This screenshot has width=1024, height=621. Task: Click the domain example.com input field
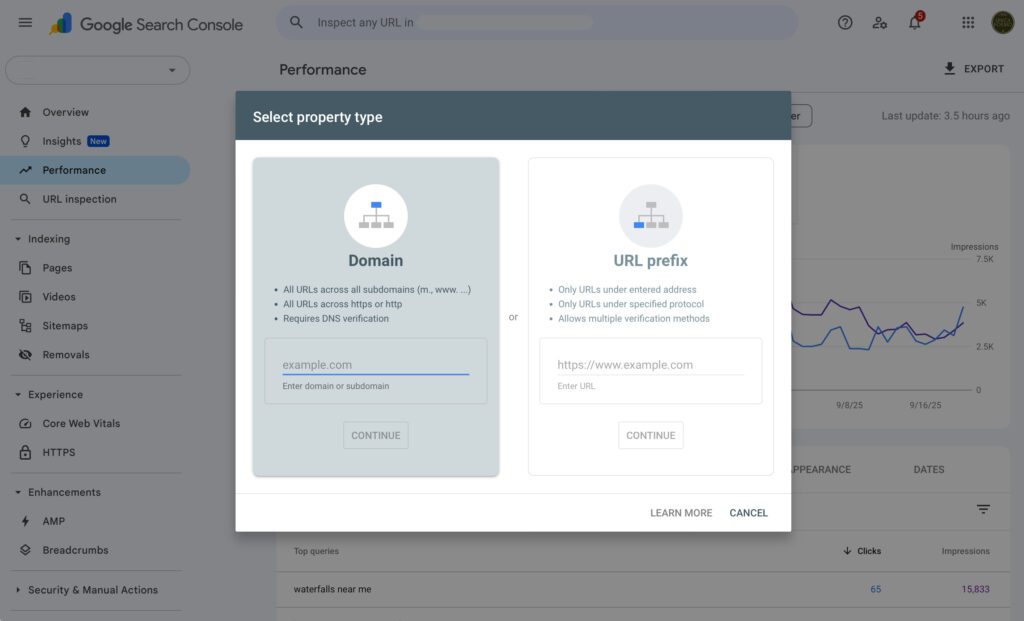point(375,365)
